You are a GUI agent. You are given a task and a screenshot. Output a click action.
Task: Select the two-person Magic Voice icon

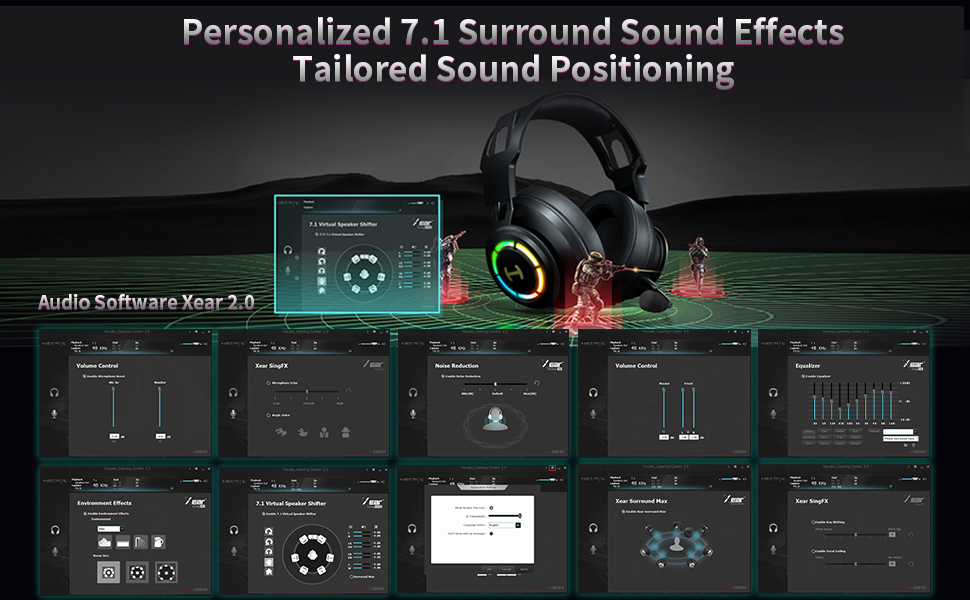tap(324, 432)
